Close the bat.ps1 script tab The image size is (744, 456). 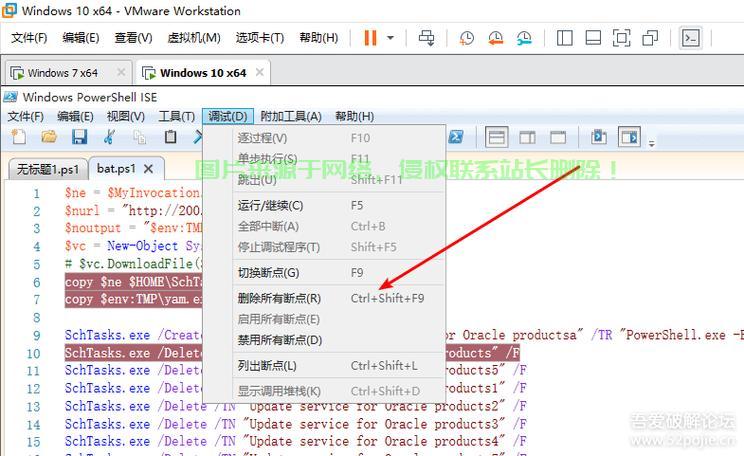(149, 169)
